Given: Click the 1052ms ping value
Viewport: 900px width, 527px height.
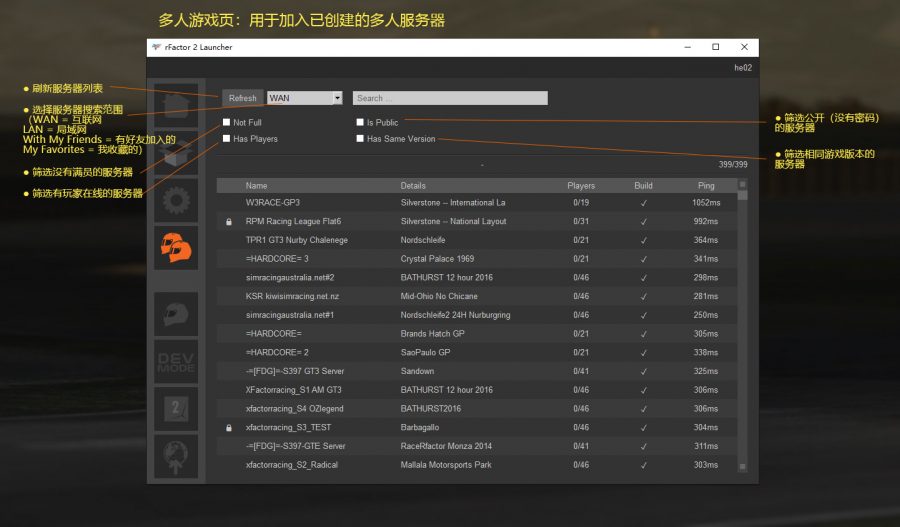Looking at the screenshot, I should 706,203.
